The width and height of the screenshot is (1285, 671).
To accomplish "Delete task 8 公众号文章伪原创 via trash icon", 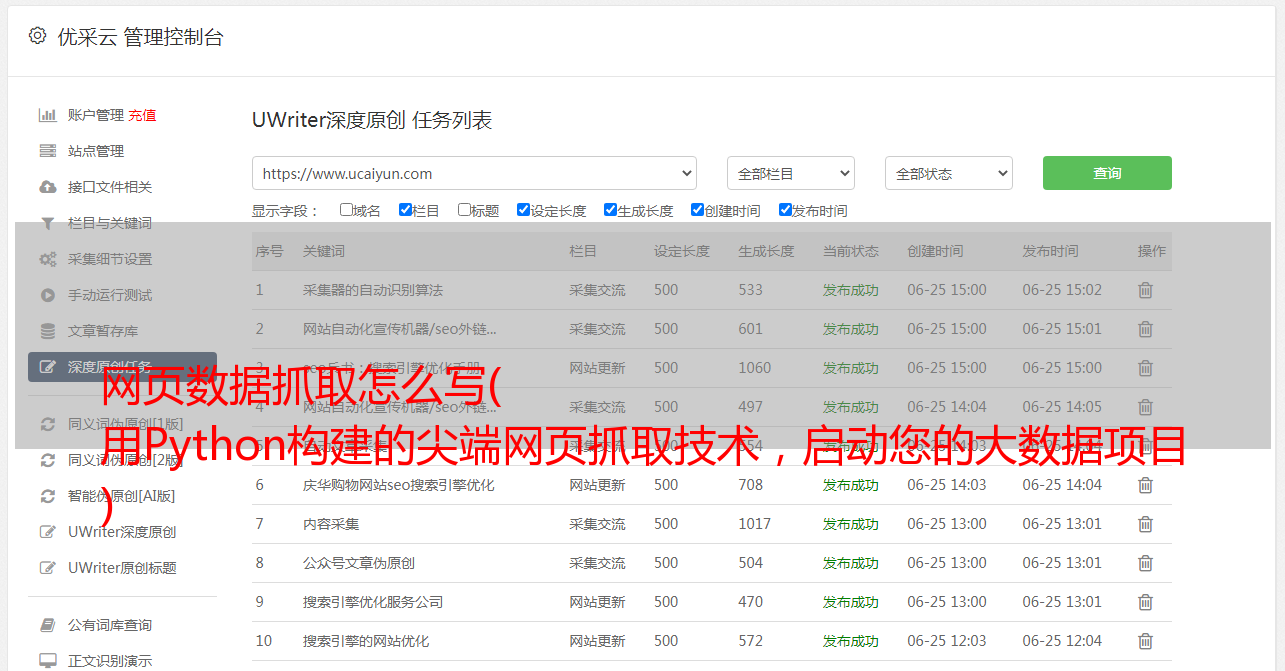I will [x=1145, y=563].
